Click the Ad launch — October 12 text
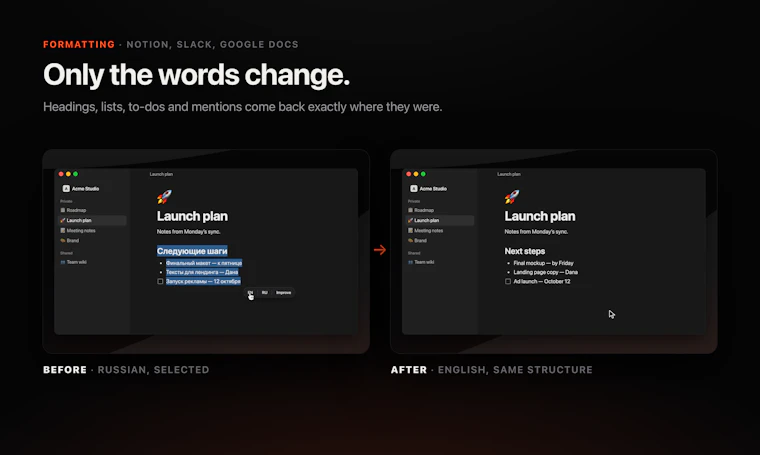The width and height of the screenshot is (760, 455). coord(541,281)
